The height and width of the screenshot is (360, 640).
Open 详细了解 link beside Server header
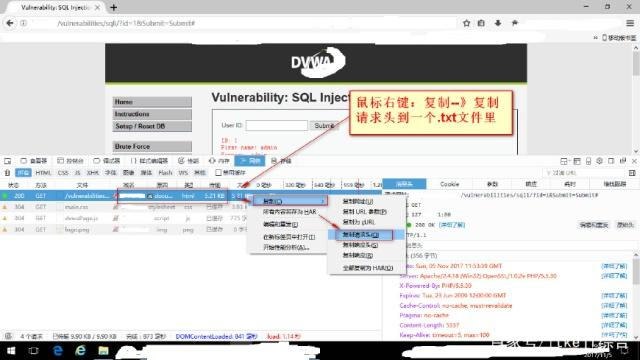[x=614, y=276]
